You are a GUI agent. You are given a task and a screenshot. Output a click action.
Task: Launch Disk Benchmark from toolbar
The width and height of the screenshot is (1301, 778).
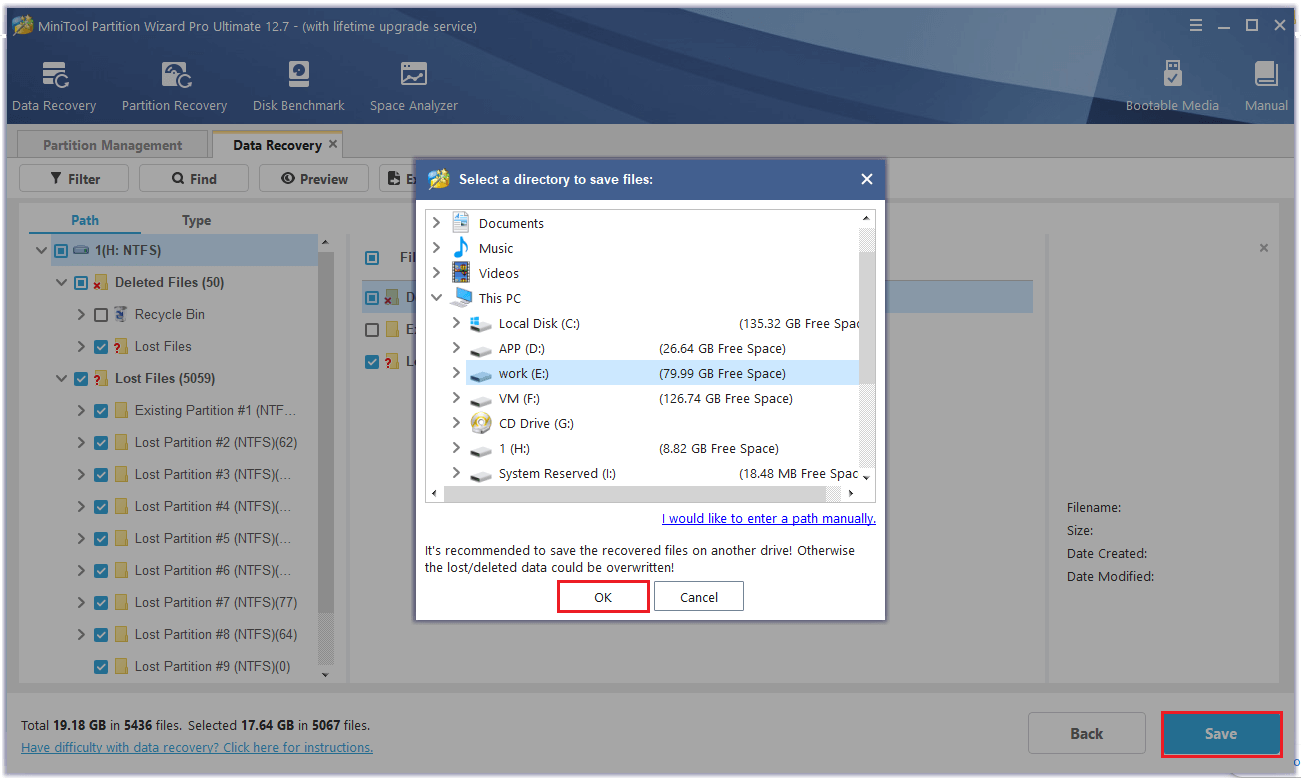coord(298,86)
